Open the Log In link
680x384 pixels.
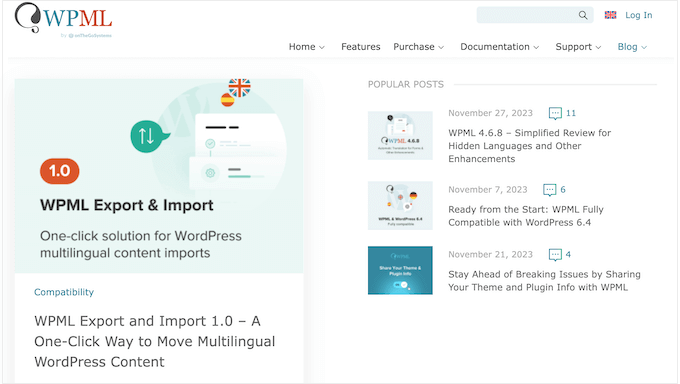[x=638, y=15]
